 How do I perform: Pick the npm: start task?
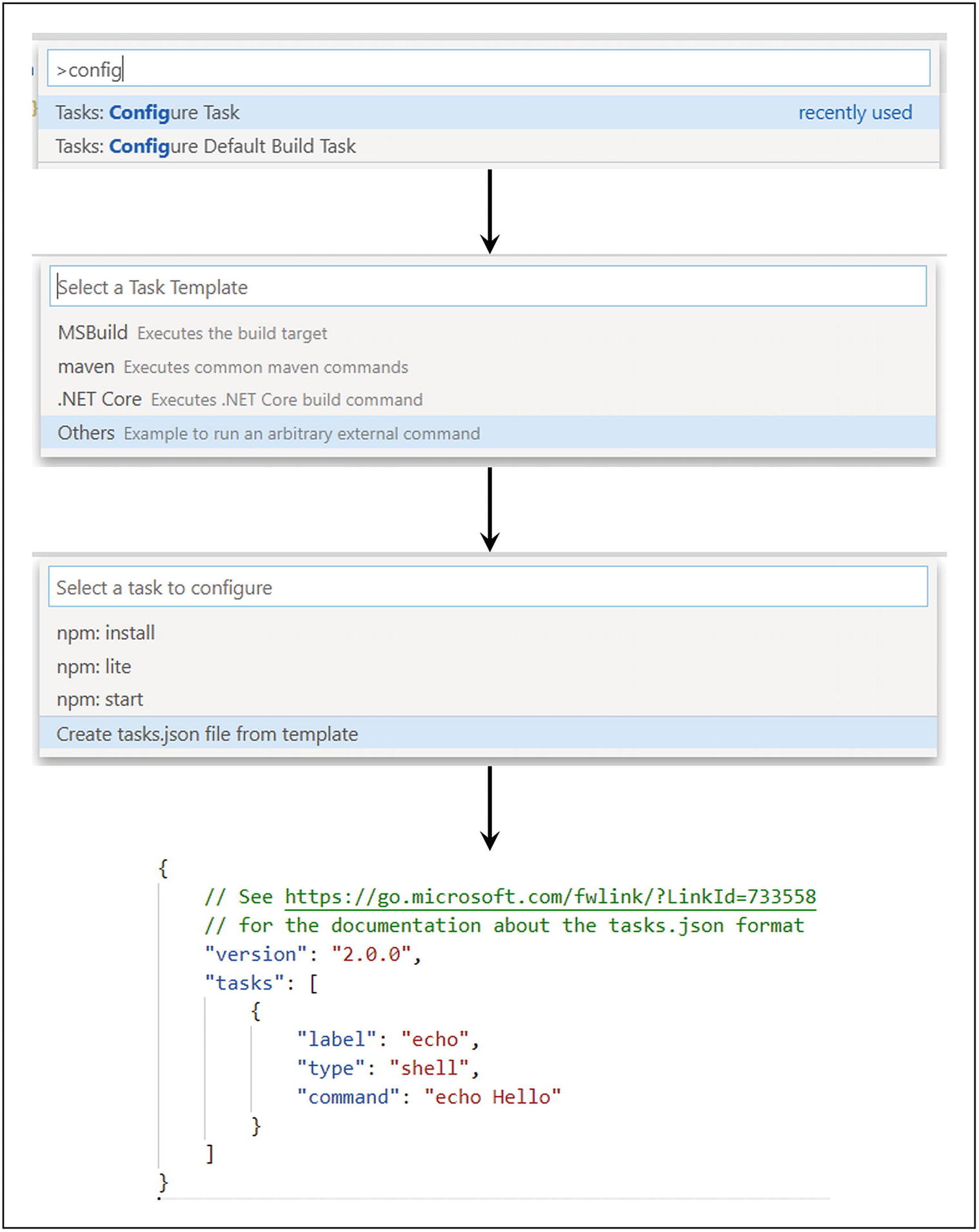click(100, 700)
